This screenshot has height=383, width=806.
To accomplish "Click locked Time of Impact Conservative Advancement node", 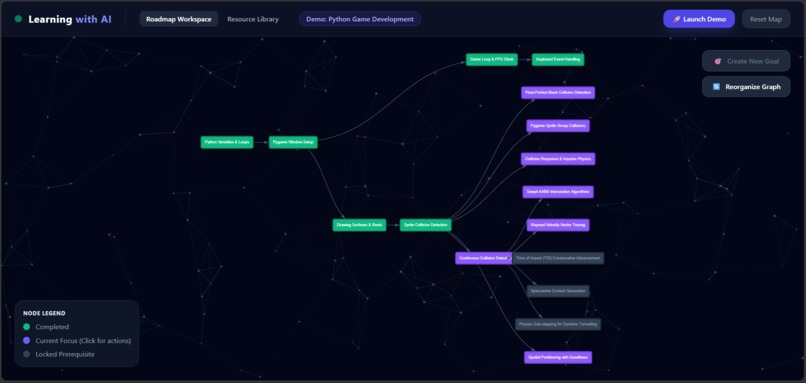I will click(x=558, y=258).
